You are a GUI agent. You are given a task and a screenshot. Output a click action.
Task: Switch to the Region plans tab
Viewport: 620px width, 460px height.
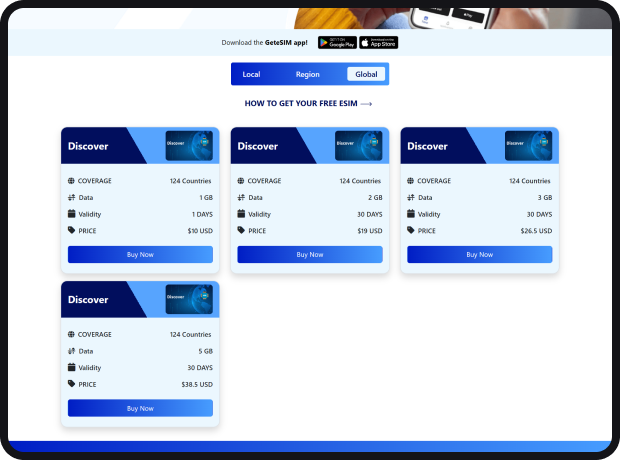(308, 74)
